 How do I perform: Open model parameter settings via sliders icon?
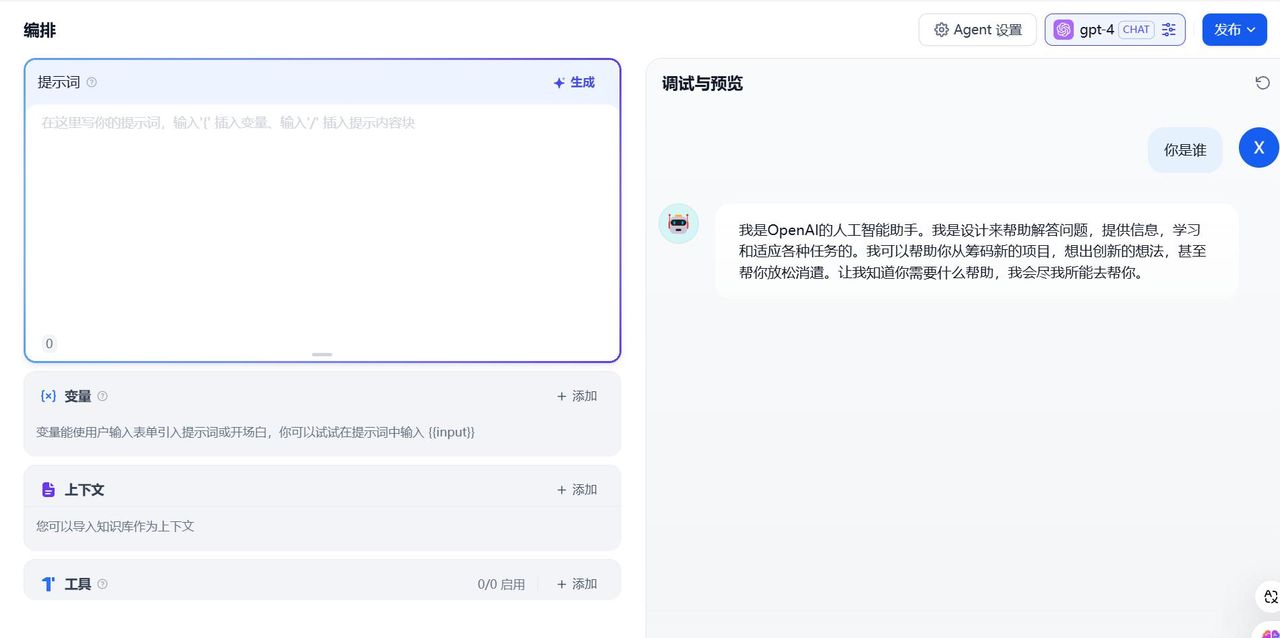1168,30
